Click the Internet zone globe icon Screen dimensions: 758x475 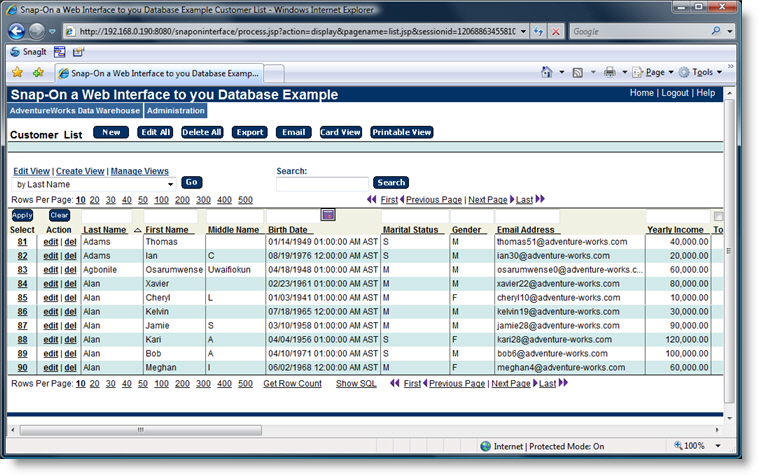tap(485, 446)
